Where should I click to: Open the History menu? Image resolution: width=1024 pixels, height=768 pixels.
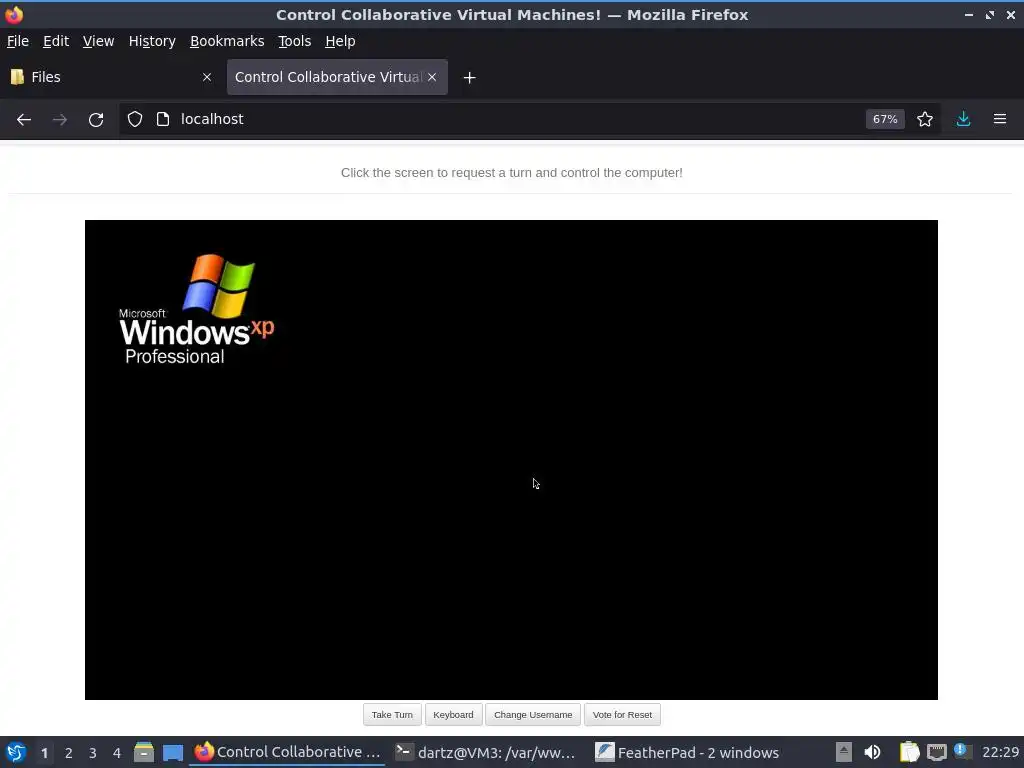[152, 41]
